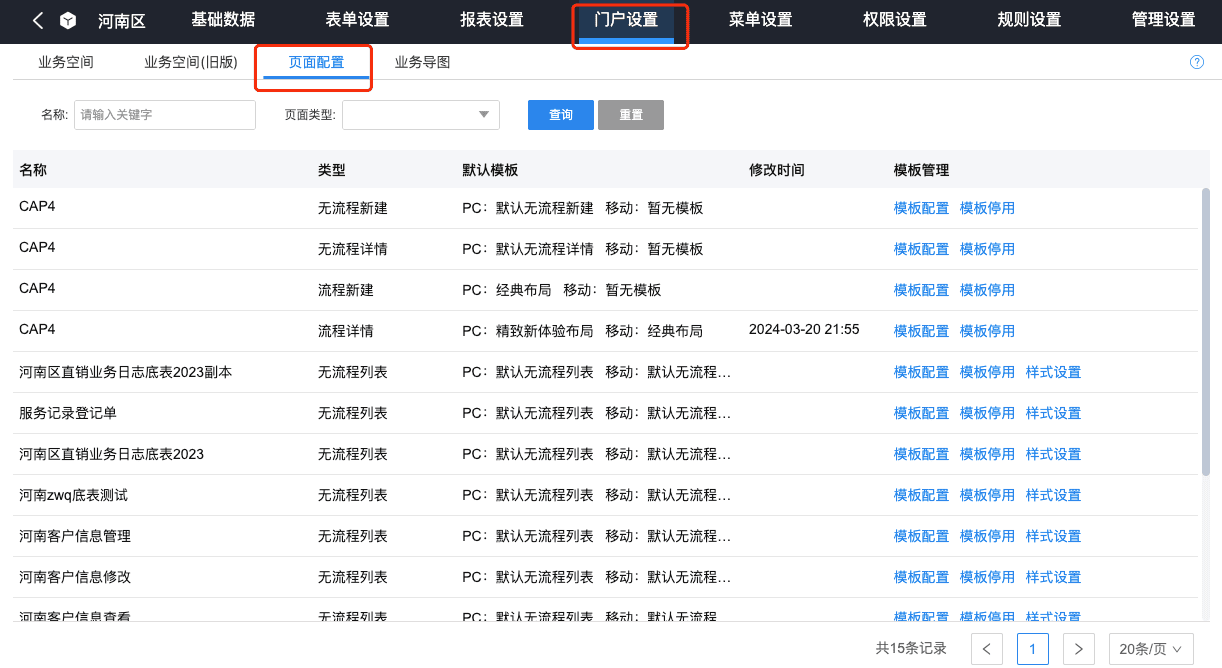Select the 河南客户信息修改 name cell

(x=75, y=577)
